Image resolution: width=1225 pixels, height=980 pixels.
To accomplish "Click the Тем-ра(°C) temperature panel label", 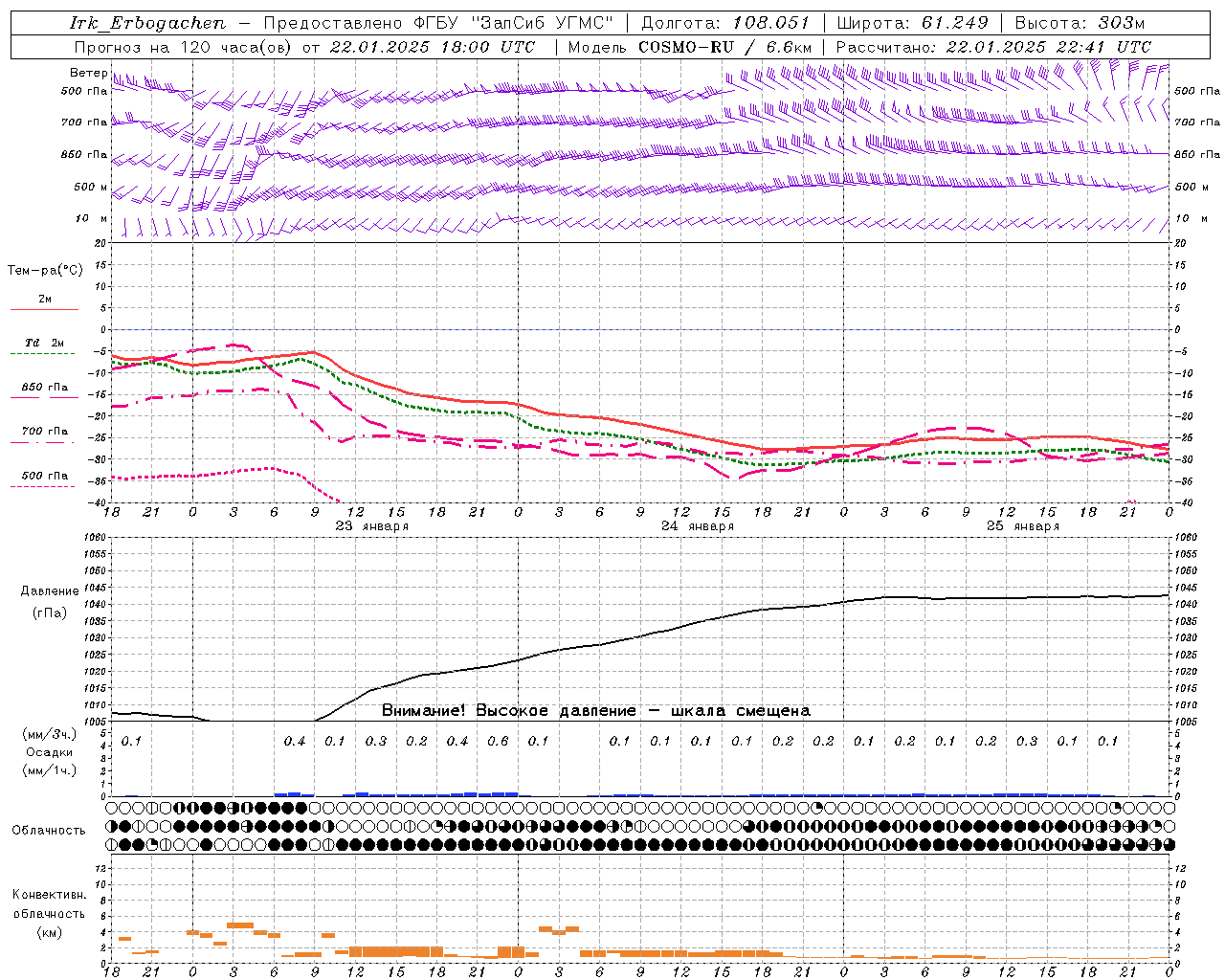I will pos(45,271).
